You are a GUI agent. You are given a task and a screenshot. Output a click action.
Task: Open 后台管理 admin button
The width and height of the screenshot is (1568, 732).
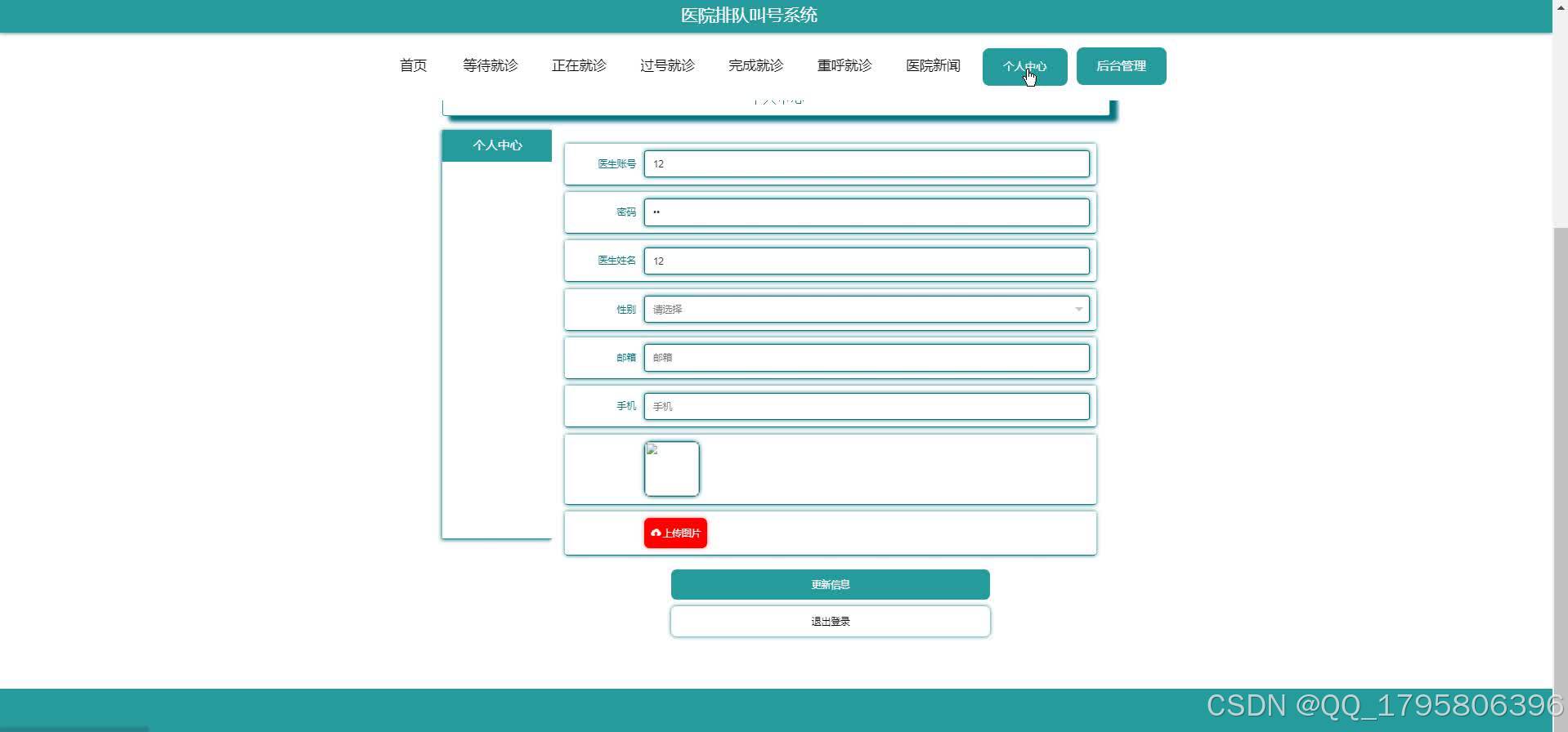[1121, 66]
